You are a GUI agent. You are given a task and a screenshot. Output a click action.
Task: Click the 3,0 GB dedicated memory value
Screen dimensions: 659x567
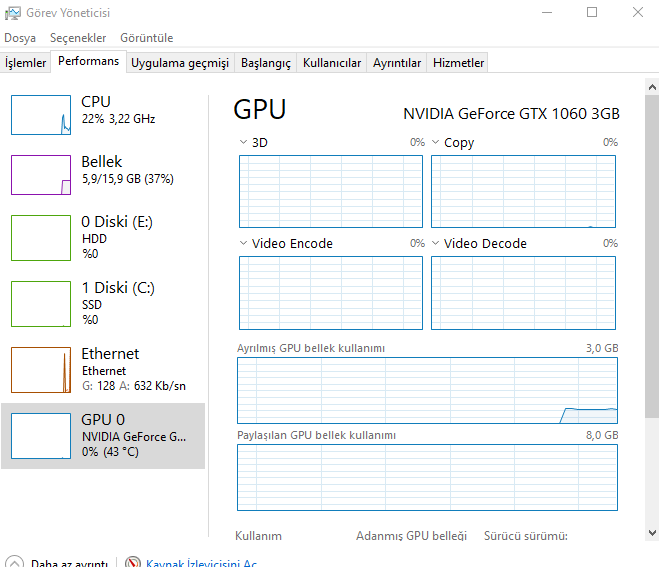(602, 348)
